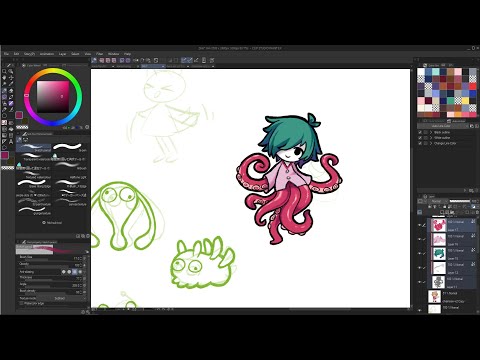Toggle visibility of the pink tentacle layer

420,225
